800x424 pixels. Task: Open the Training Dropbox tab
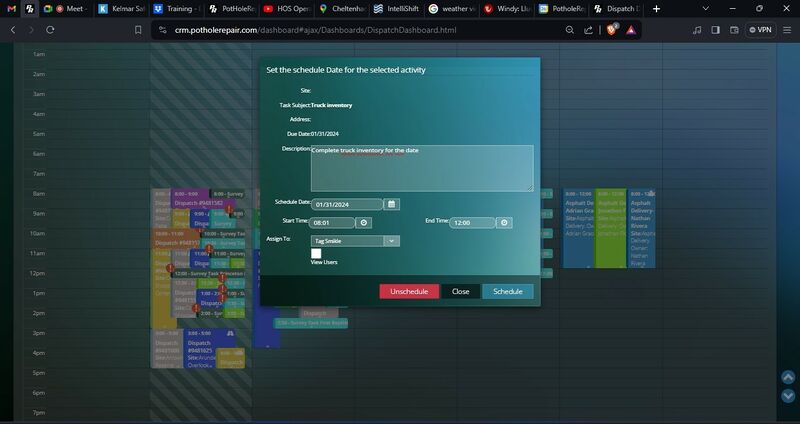pyautogui.click(x=177, y=9)
